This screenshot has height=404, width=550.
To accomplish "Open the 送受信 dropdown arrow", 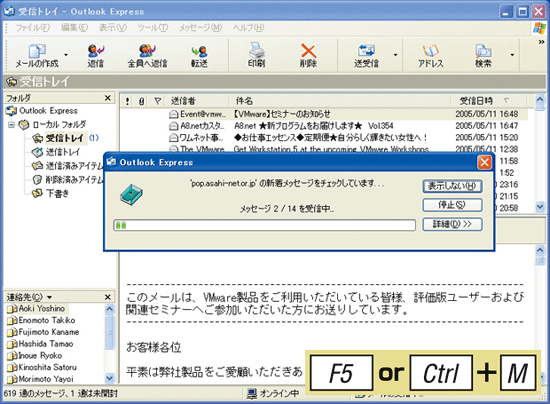I will point(395,55).
